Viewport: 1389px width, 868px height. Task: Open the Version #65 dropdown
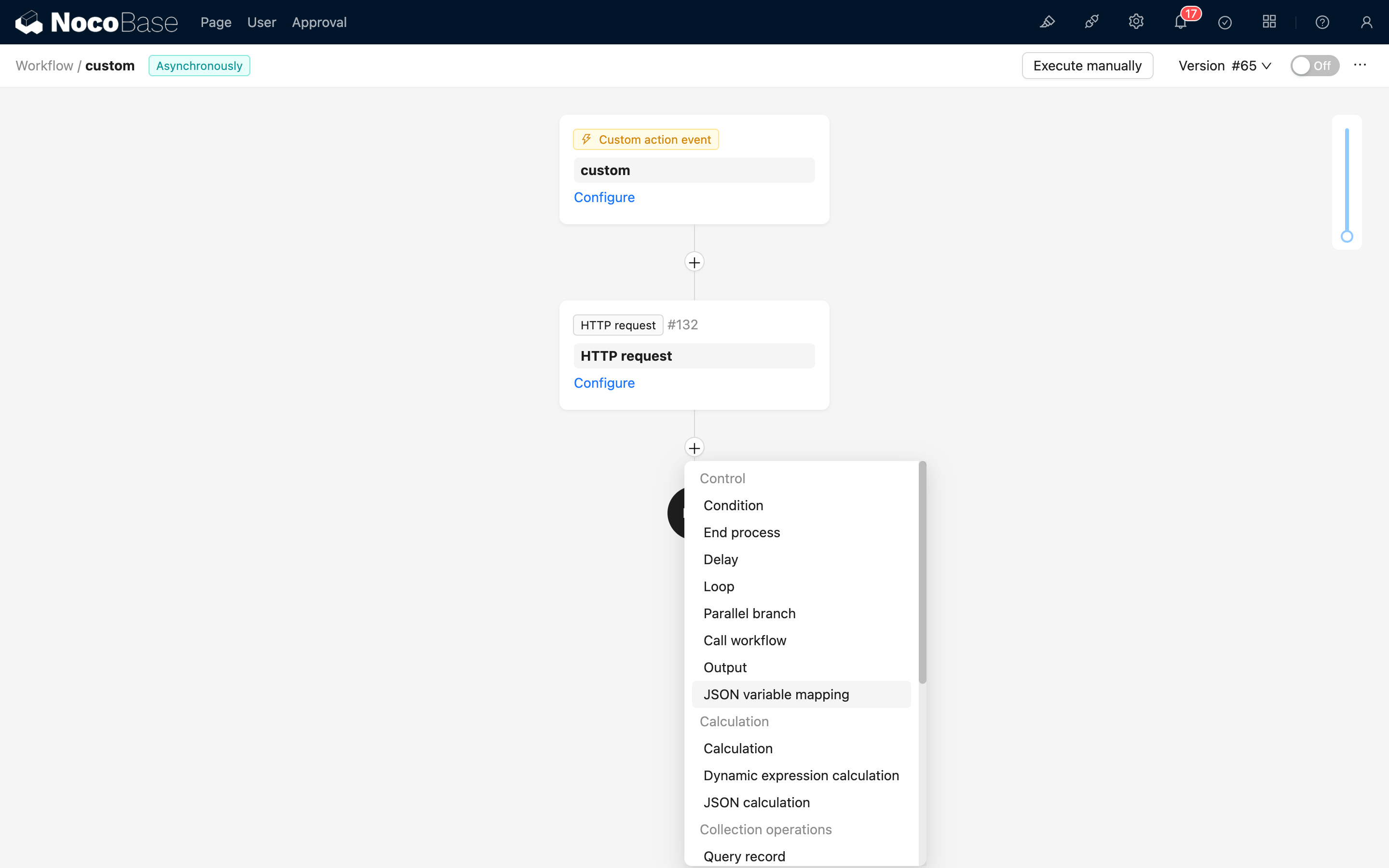pos(1225,66)
